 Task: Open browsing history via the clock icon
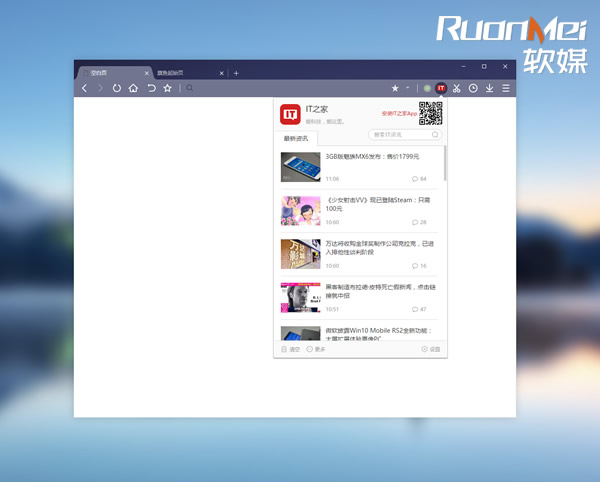click(x=473, y=88)
